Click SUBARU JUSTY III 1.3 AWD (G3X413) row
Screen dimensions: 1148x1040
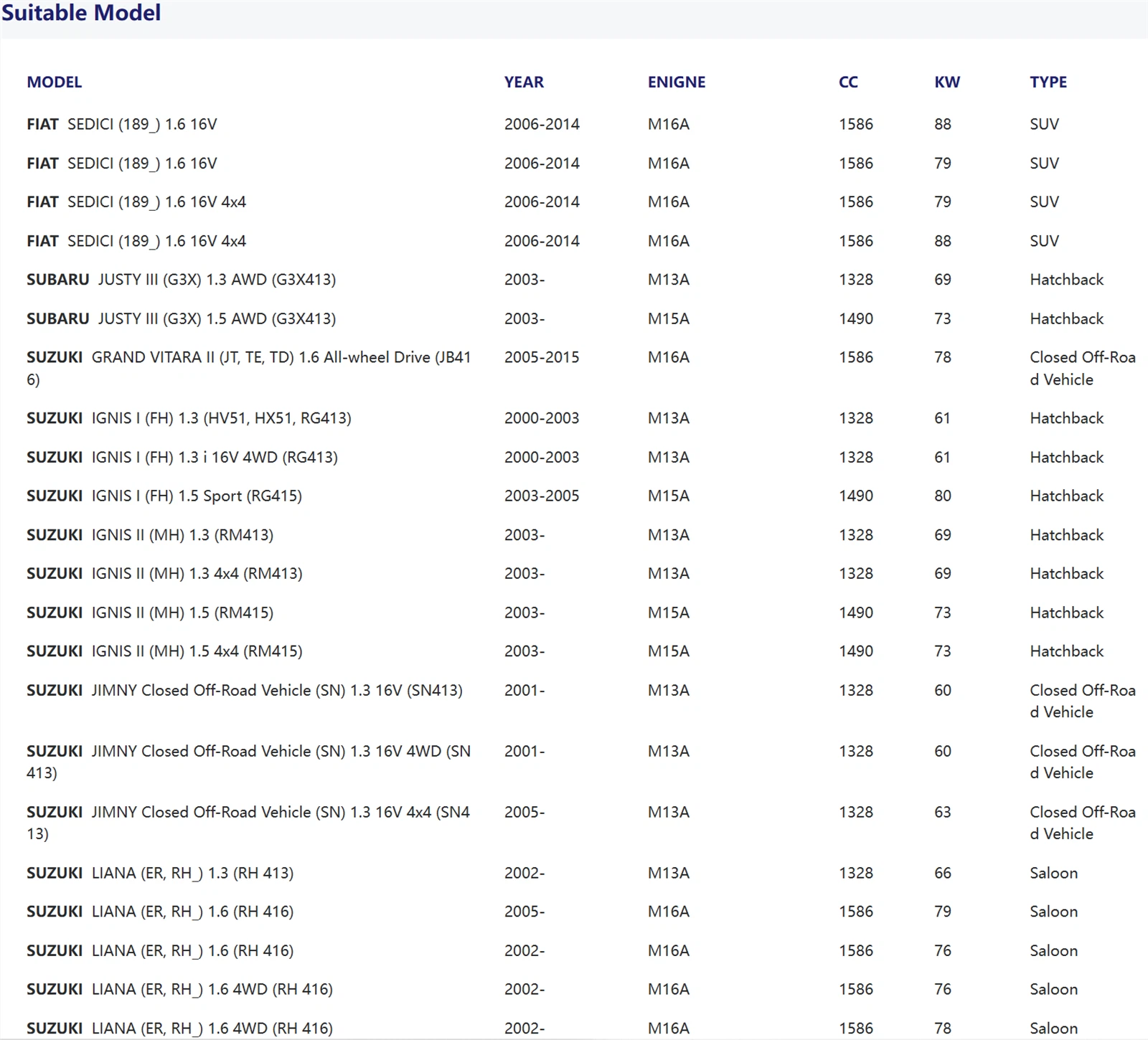pyautogui.click(x=574, y=280)
